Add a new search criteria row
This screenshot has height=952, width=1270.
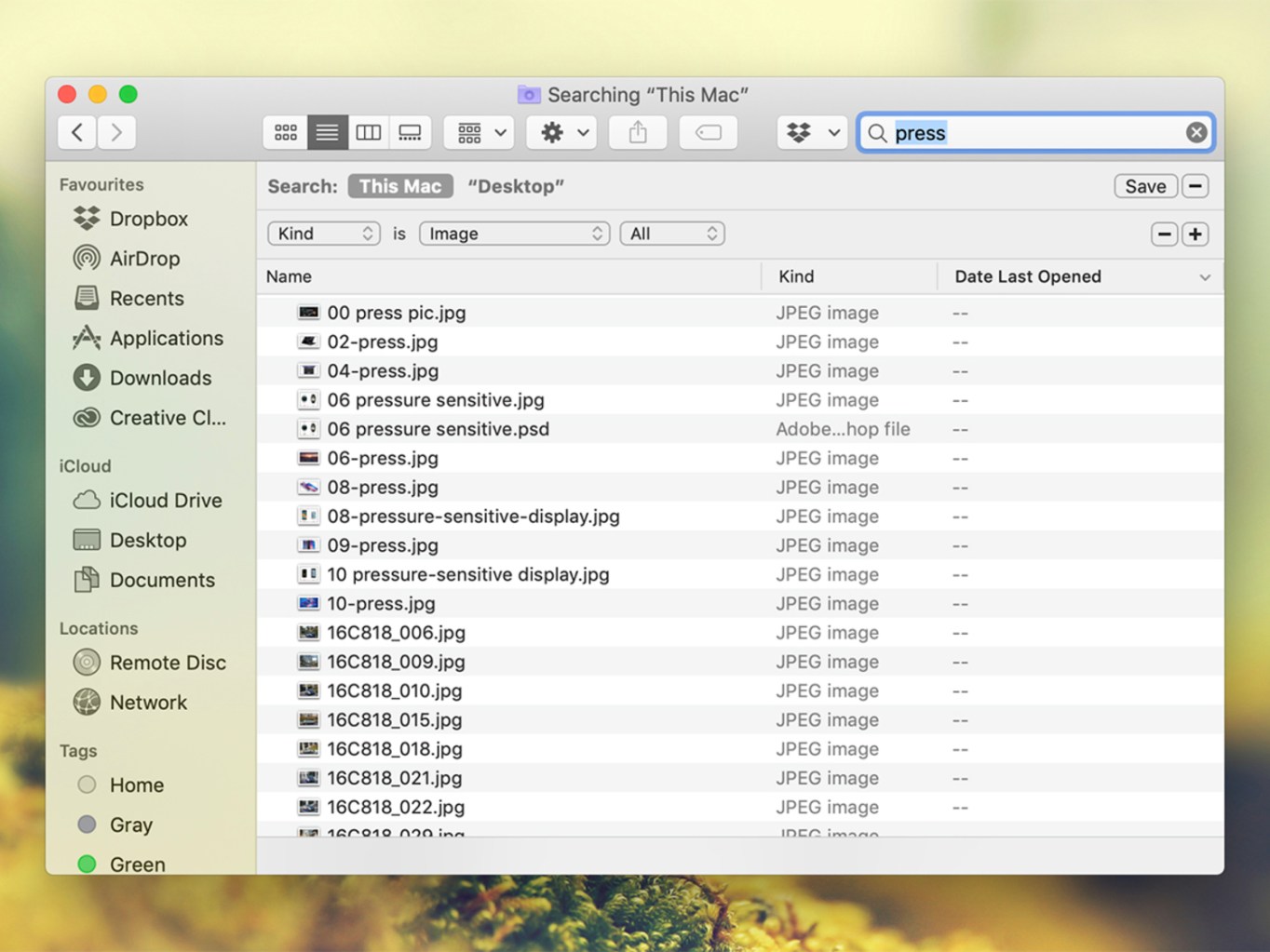[1195, 234]
